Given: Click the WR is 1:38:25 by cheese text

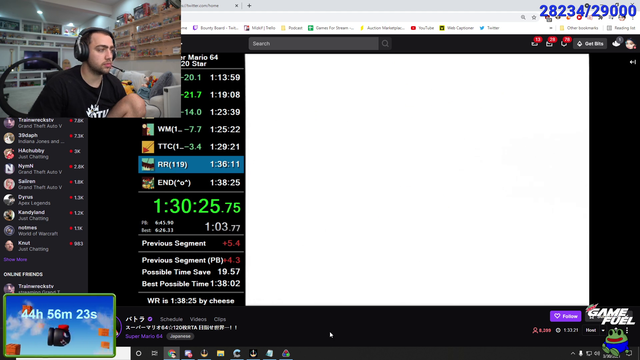Looking at the screenshot, I should click(x=191, y=301).
